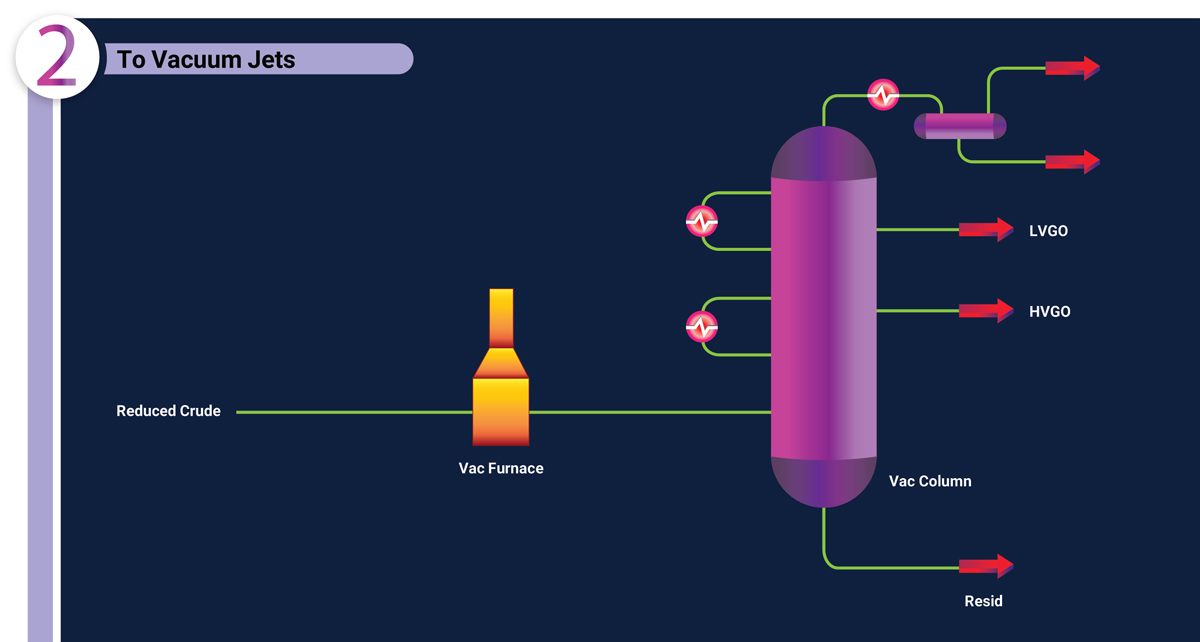Click the red LVGO outlet arrow
Screen dimensions: 1200x642
[x=985, y=229]
